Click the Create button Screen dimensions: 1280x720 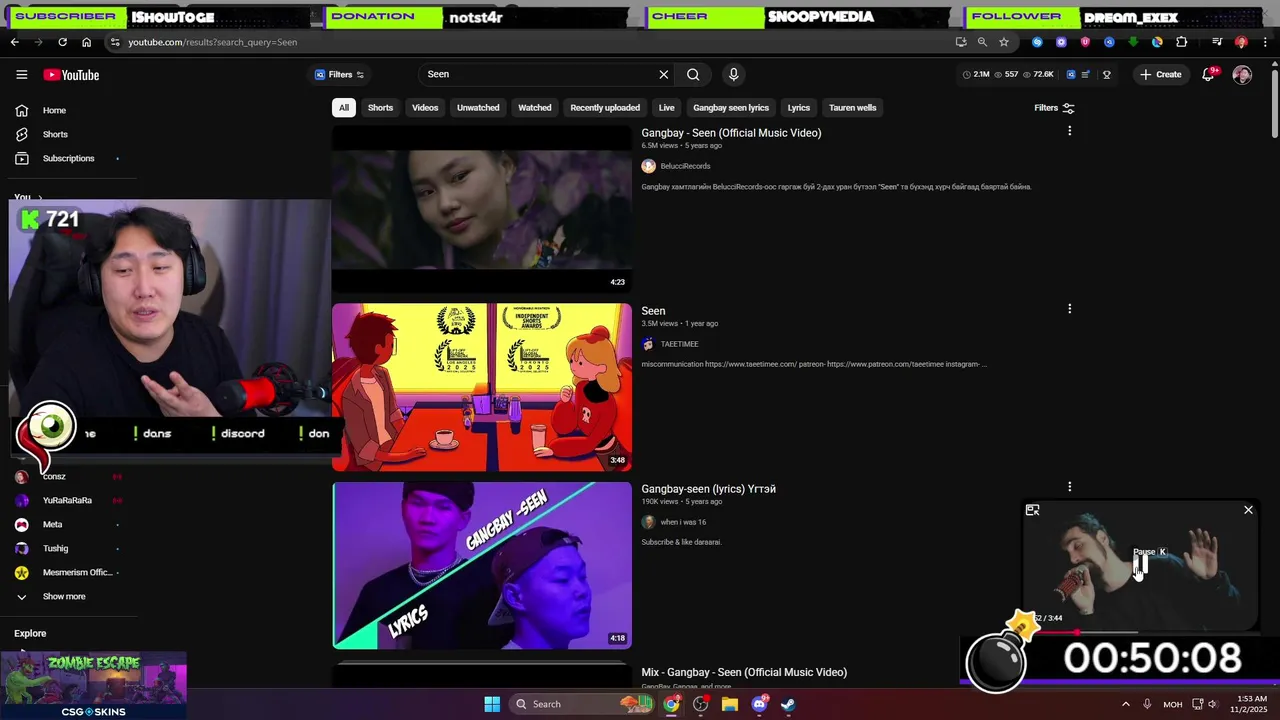click(1160, 75)
